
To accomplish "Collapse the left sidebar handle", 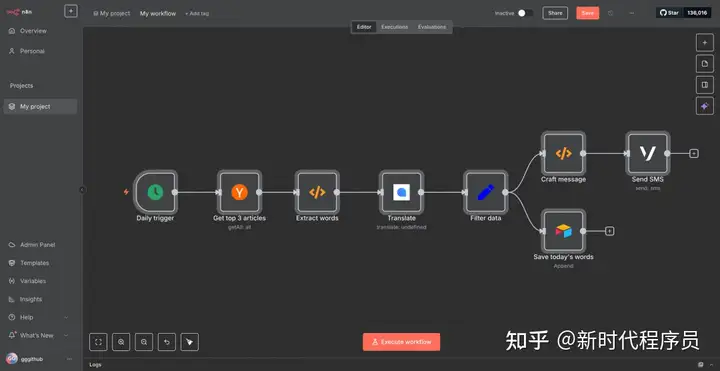I will click(x=82, y=190).
